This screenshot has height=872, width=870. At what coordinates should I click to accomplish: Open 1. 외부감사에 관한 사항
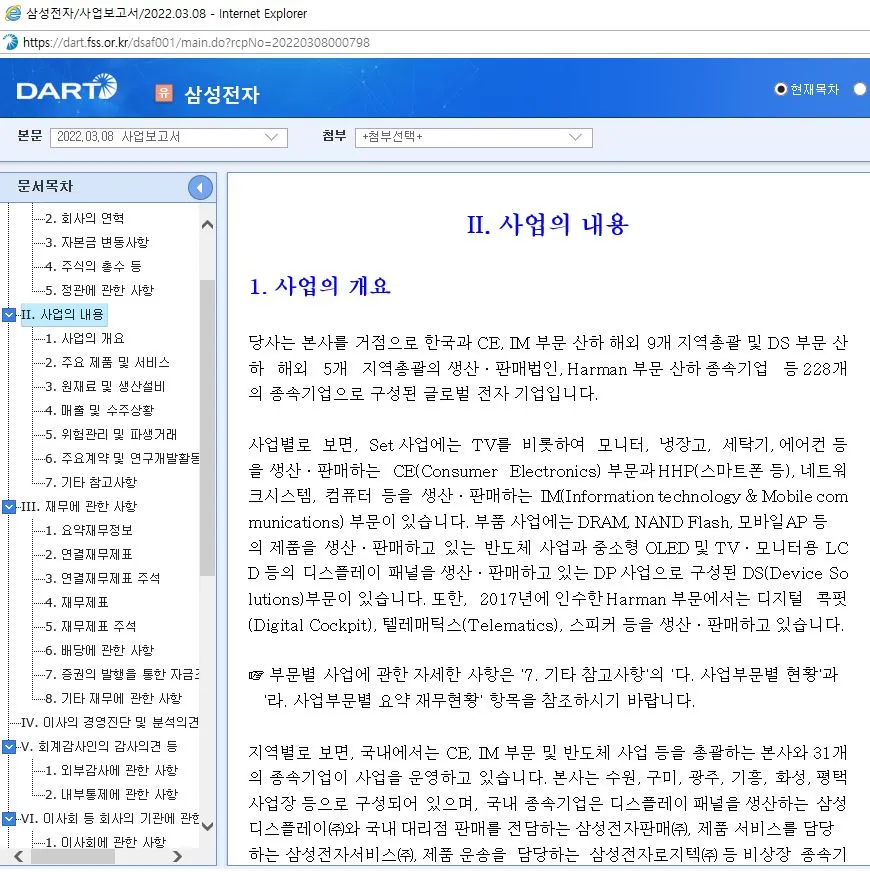(112, 770)
